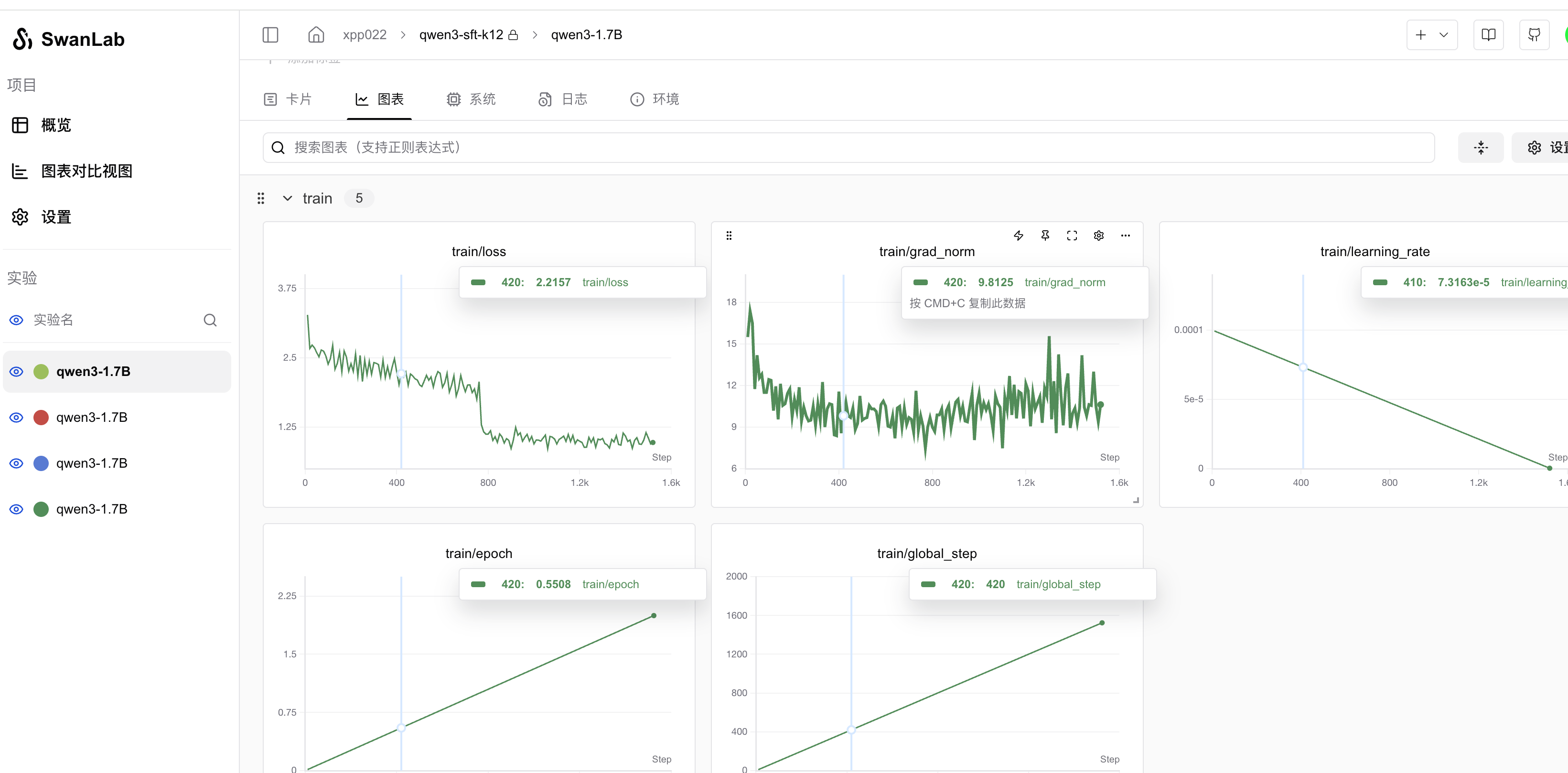Click train/global_step chart title
Image resolution: width=1568 pixels, height=773 pixels.
926,554
